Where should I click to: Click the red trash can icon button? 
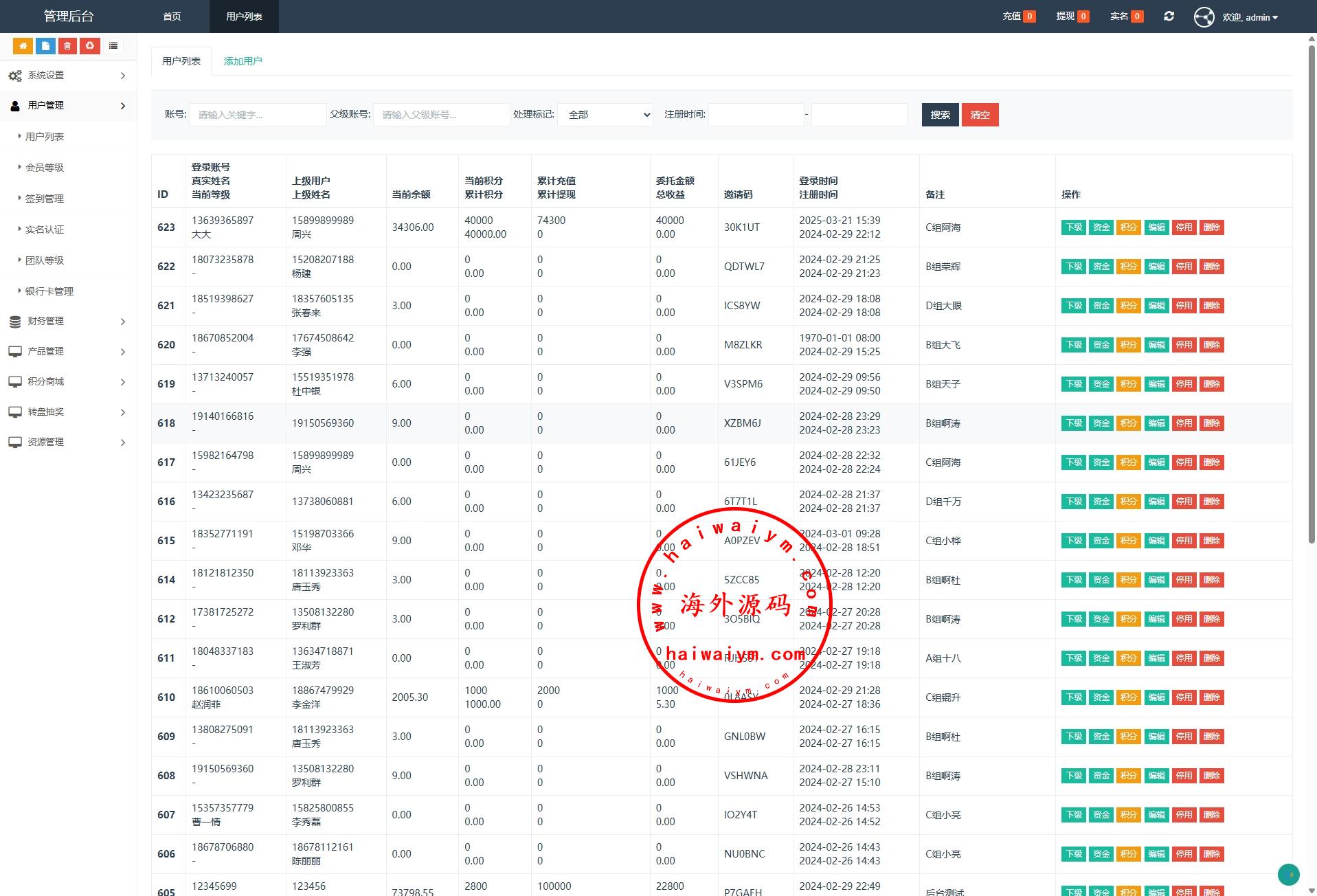(67, 46)
